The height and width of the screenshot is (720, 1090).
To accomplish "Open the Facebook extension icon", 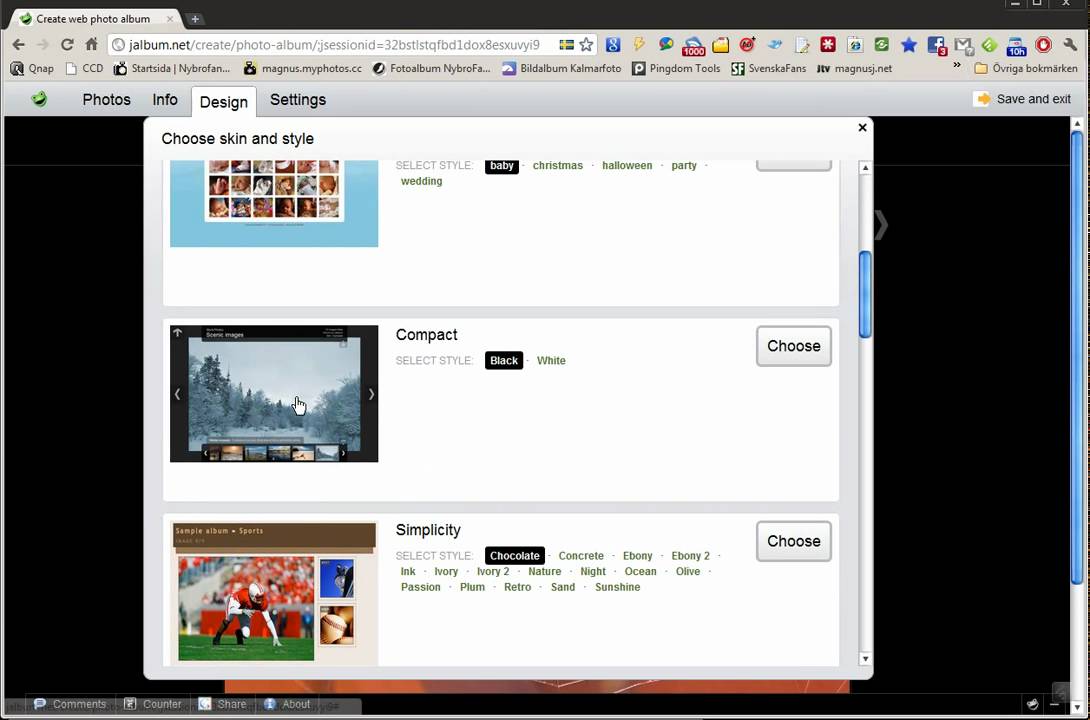I will click(x=936, y=45).
